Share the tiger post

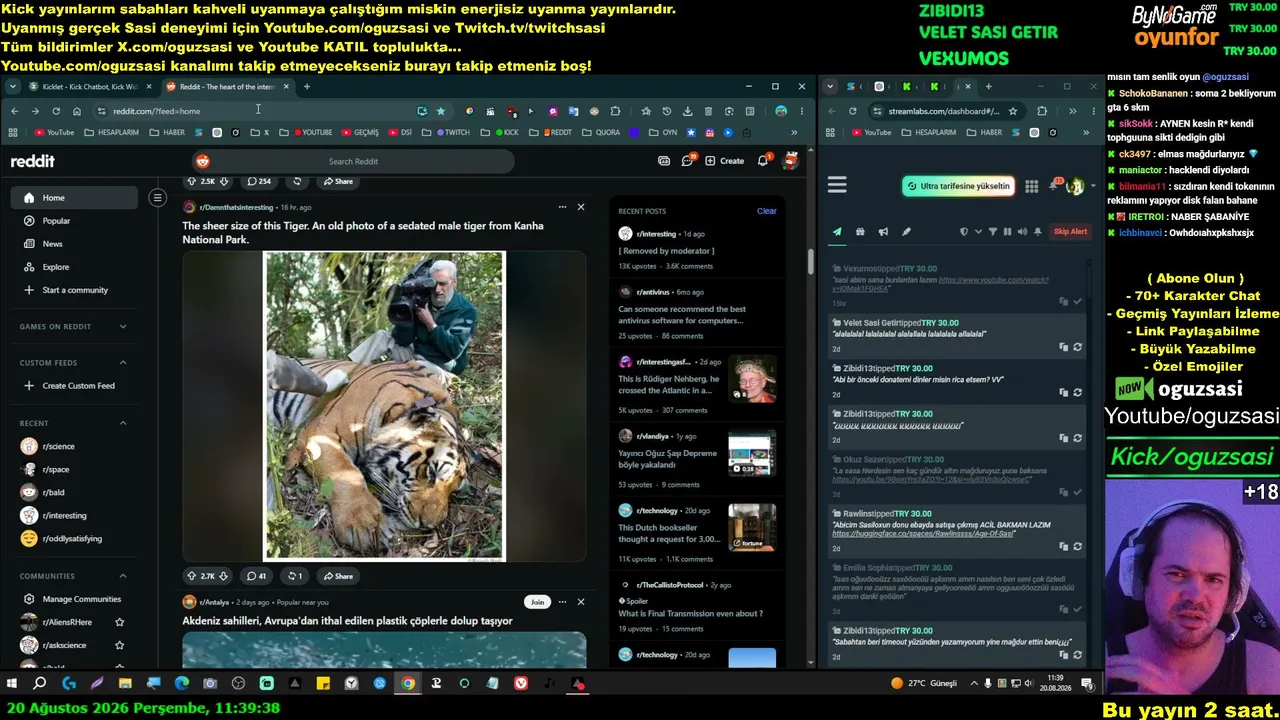338,576
